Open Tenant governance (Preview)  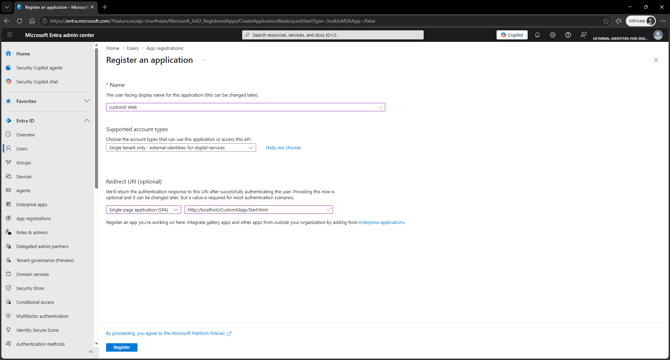click(x=44, y=260)
